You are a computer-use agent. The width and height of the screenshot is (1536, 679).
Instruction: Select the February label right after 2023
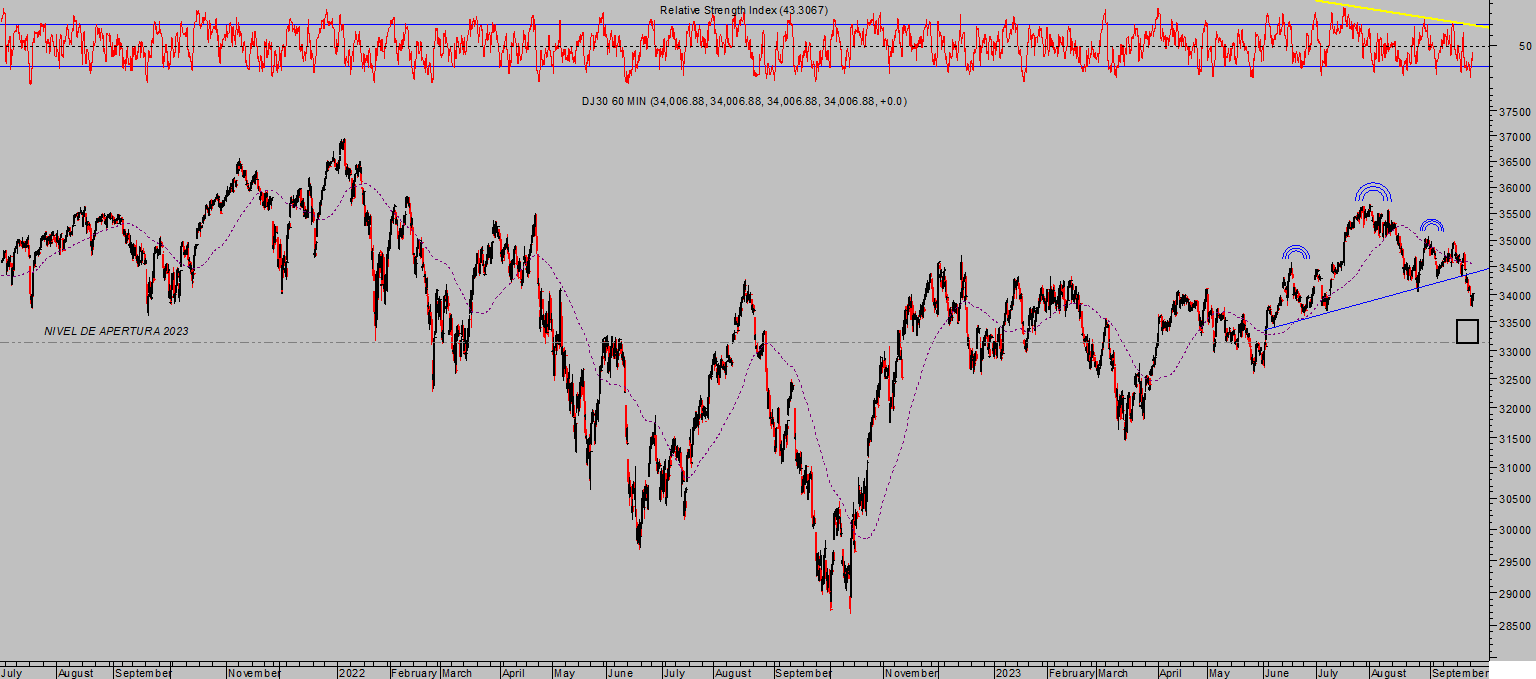click(x=1070, y=673)
